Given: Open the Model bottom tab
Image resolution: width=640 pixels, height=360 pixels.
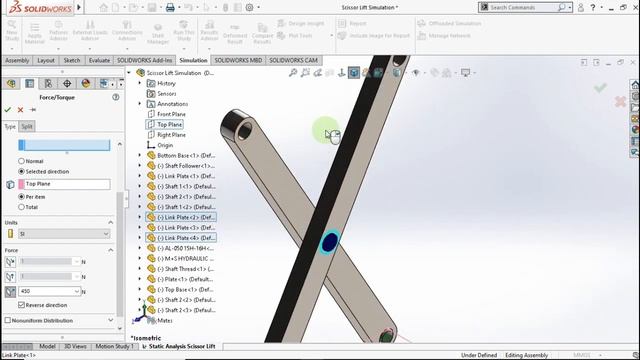Looking at the screenshot, I should point(47,346).
